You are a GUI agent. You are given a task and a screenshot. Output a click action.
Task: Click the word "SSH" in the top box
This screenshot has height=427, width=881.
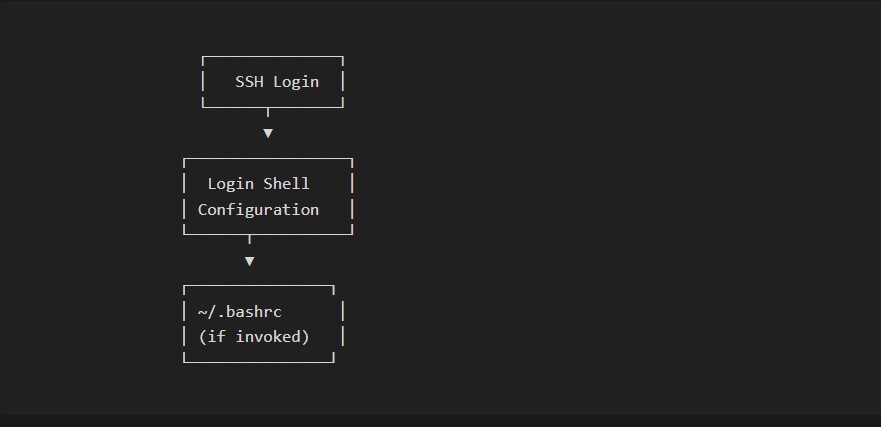pos(249,82)
